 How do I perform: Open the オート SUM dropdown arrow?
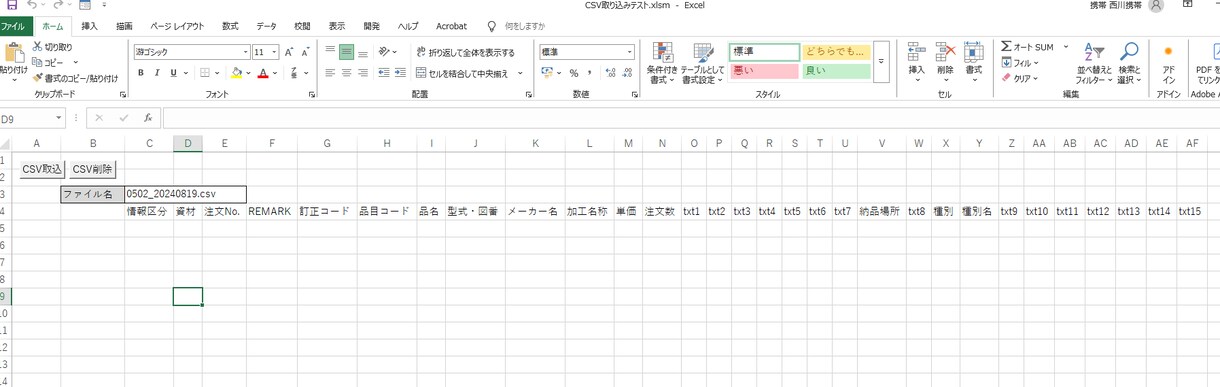1066,47
